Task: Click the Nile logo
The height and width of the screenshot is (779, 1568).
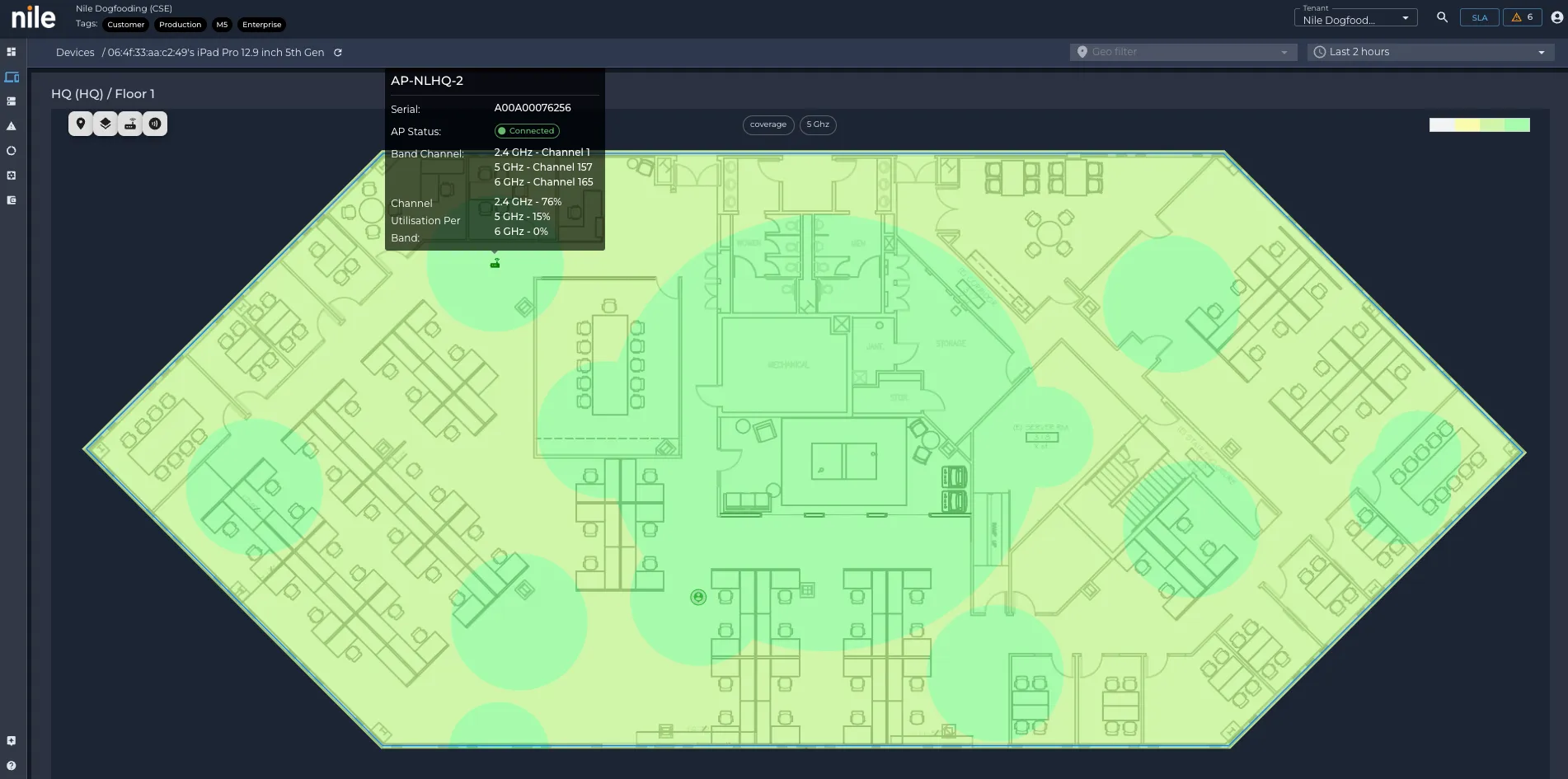Action: [x=34, y=17]
